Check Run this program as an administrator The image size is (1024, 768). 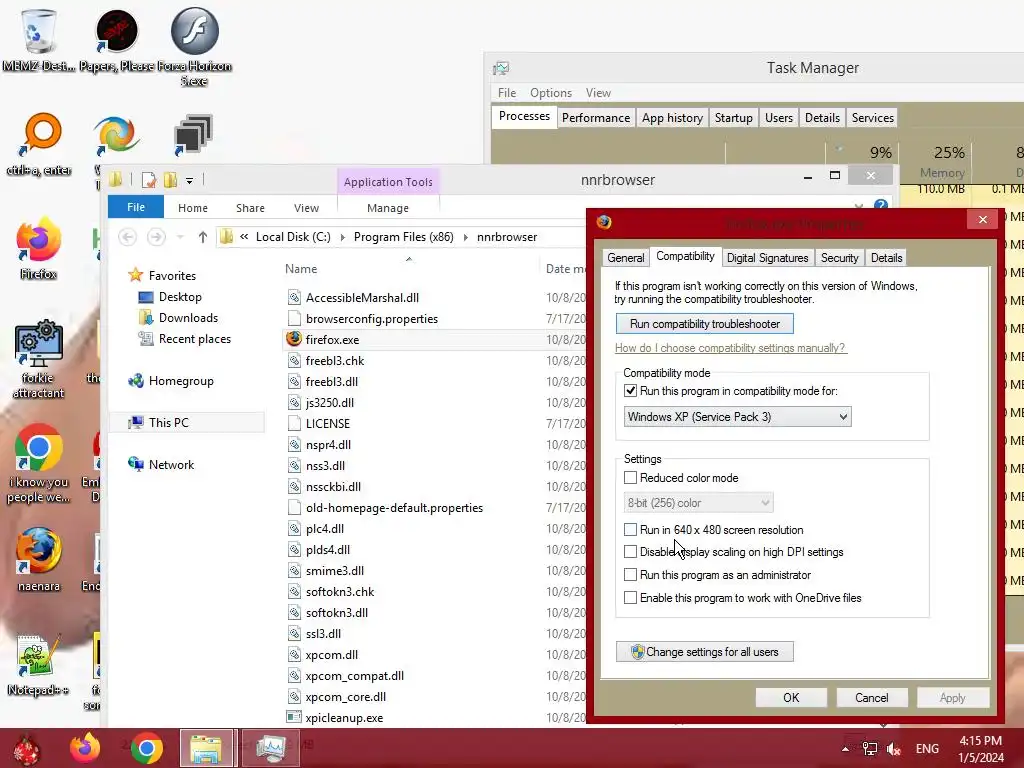click(630, 575)
